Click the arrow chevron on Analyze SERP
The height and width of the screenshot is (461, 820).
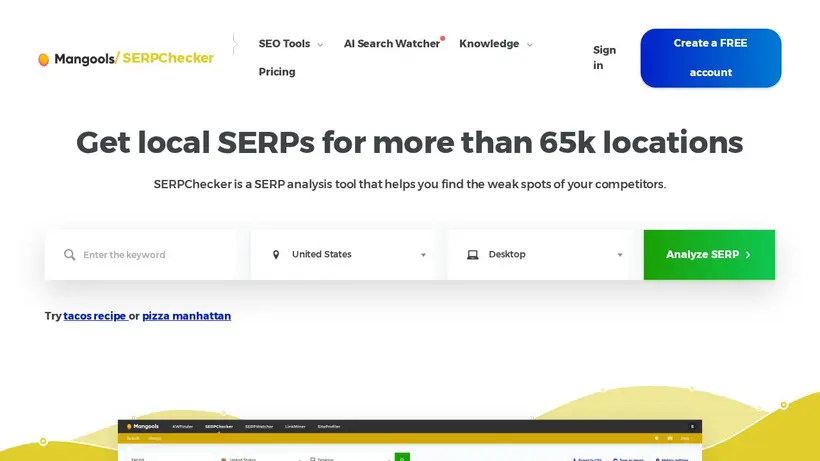(x=748, y=255)
